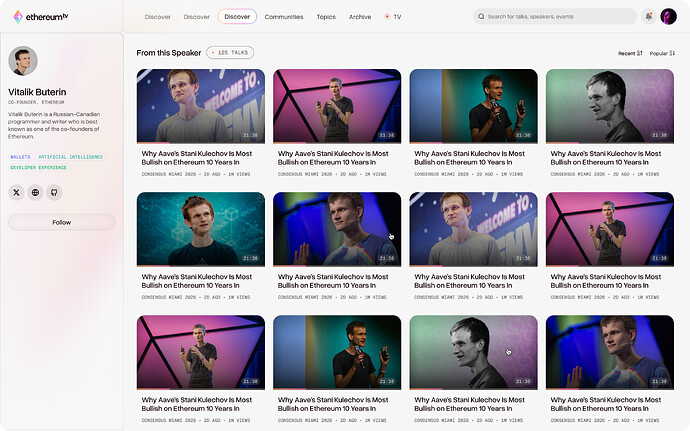
Task: Open top-row black-and-white portrait thumbnail
Action: coord(610,106)
